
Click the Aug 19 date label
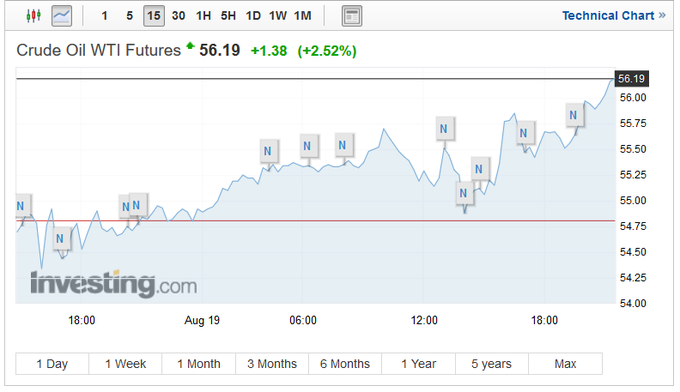click(x=202, y=320)
